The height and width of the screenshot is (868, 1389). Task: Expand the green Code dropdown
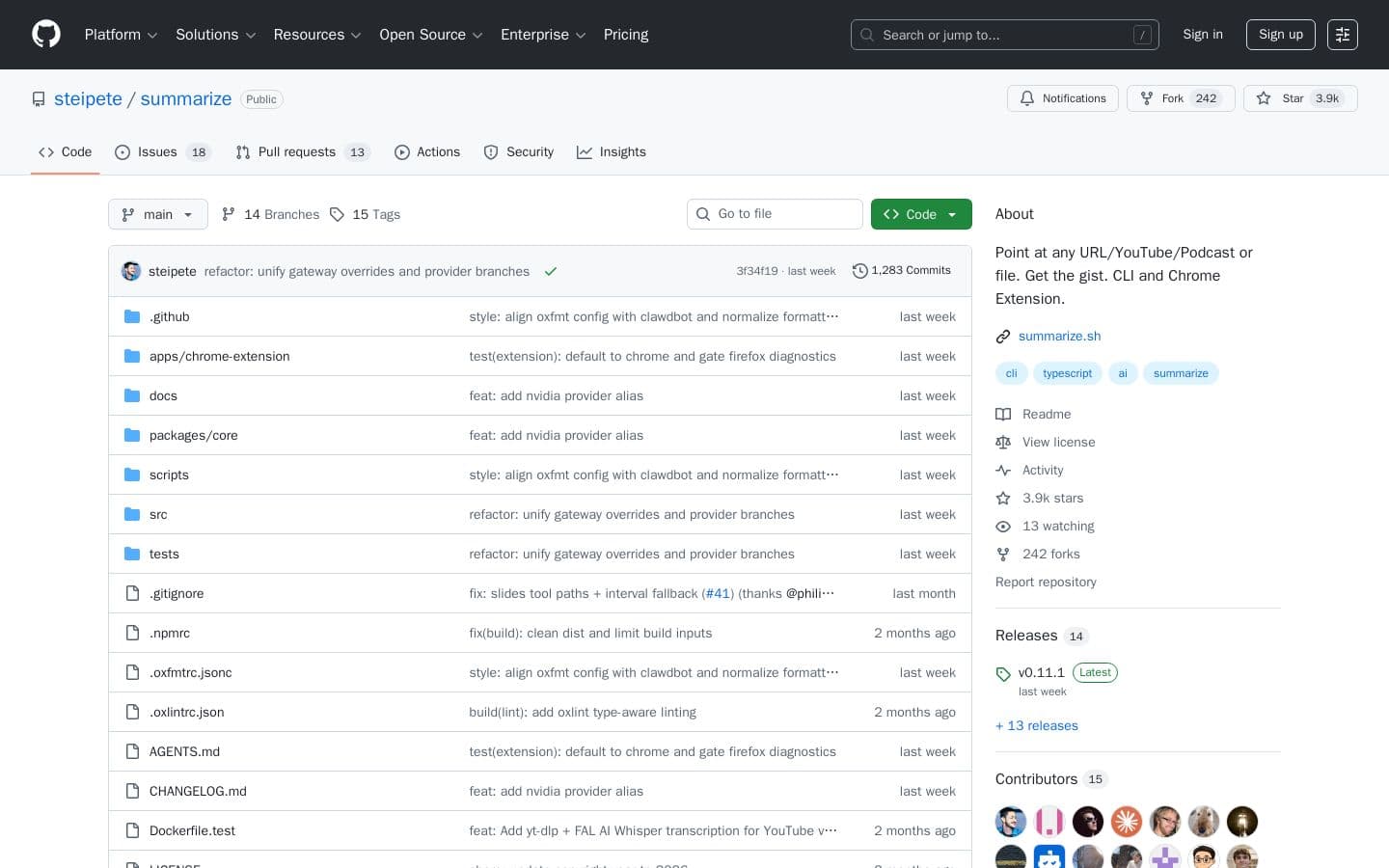[920, 214]
